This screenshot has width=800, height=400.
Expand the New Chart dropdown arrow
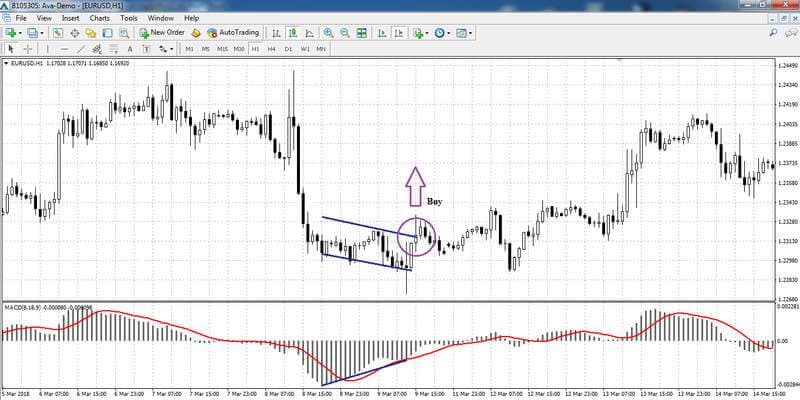(x=19, y=33)
